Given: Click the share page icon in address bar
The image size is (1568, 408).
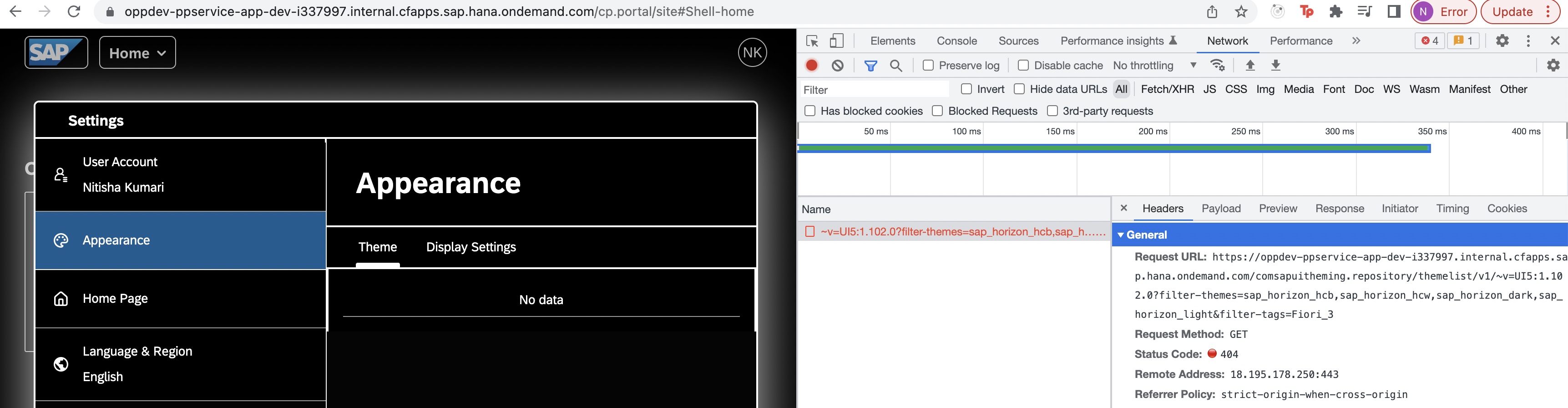Looking at the screenshot, I should pos(1212,11).
